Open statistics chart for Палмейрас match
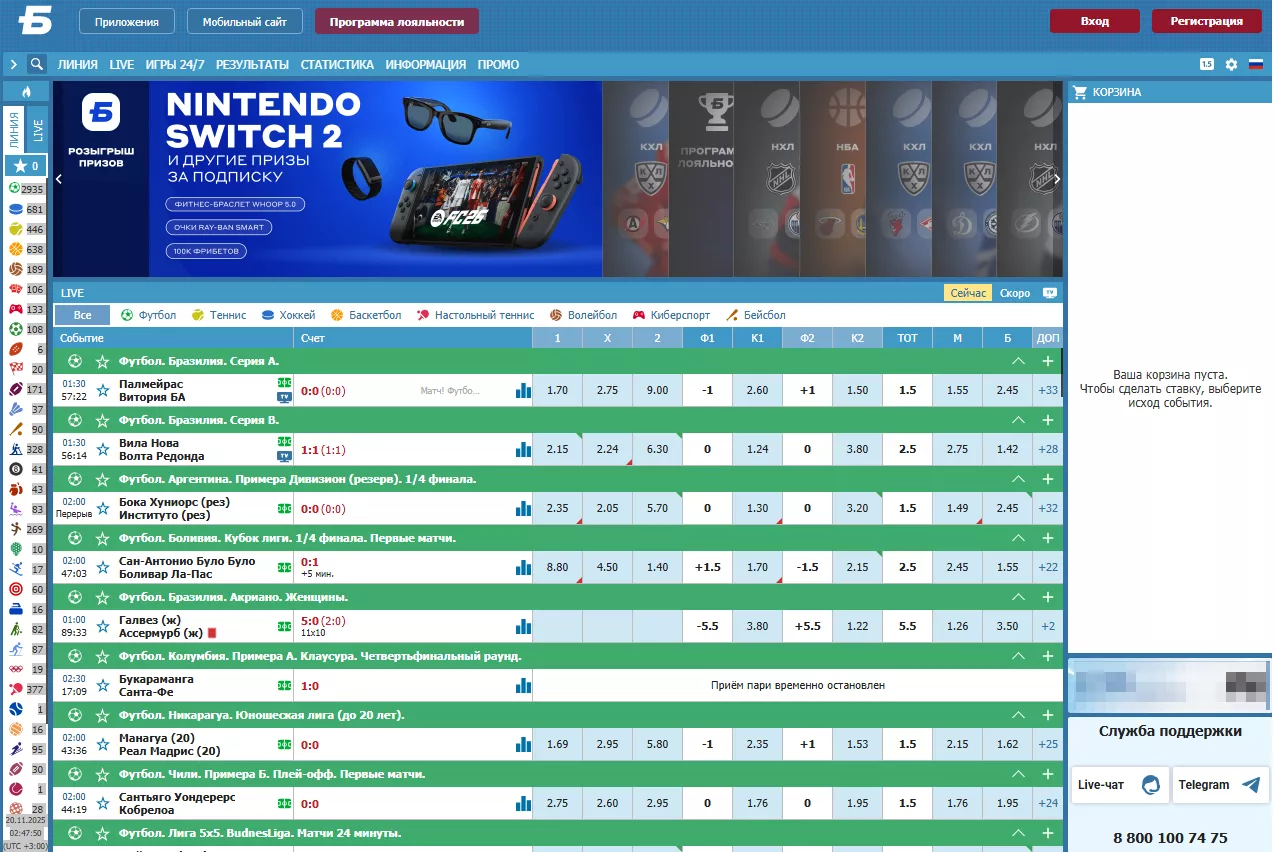 coord(523,391)
